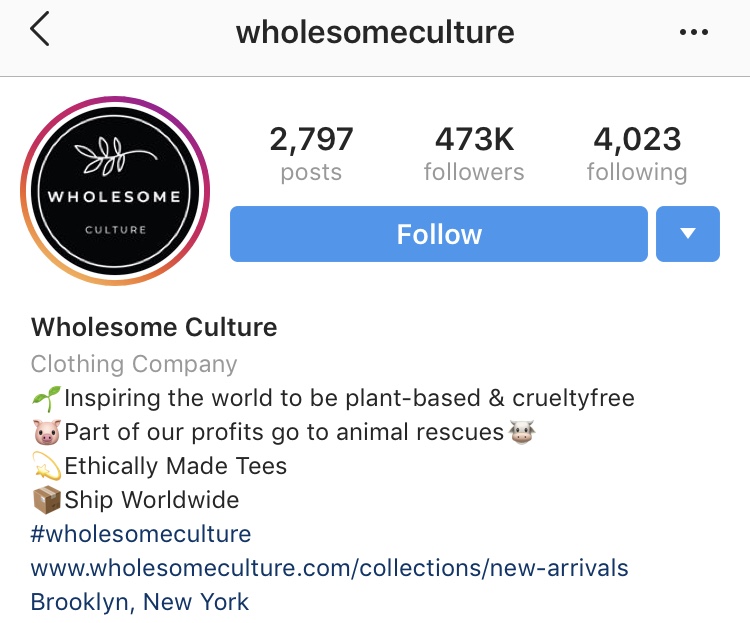Open the 473K followers list
The image size is (750, 623).
474,153
